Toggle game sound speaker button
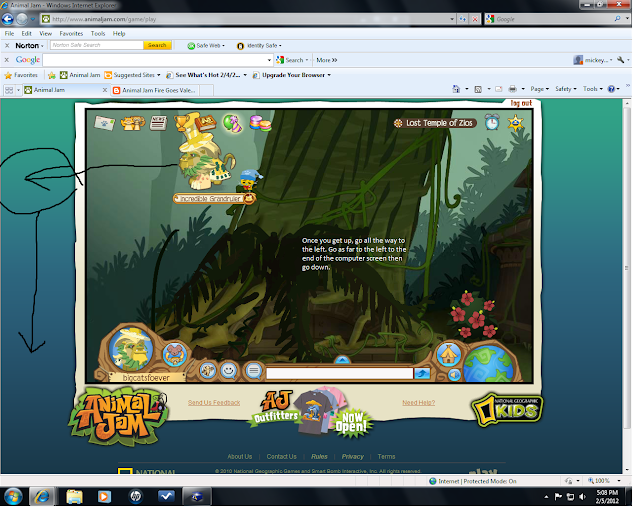The height and width of the screenshot is (513, 640). (x=454, y=375)
